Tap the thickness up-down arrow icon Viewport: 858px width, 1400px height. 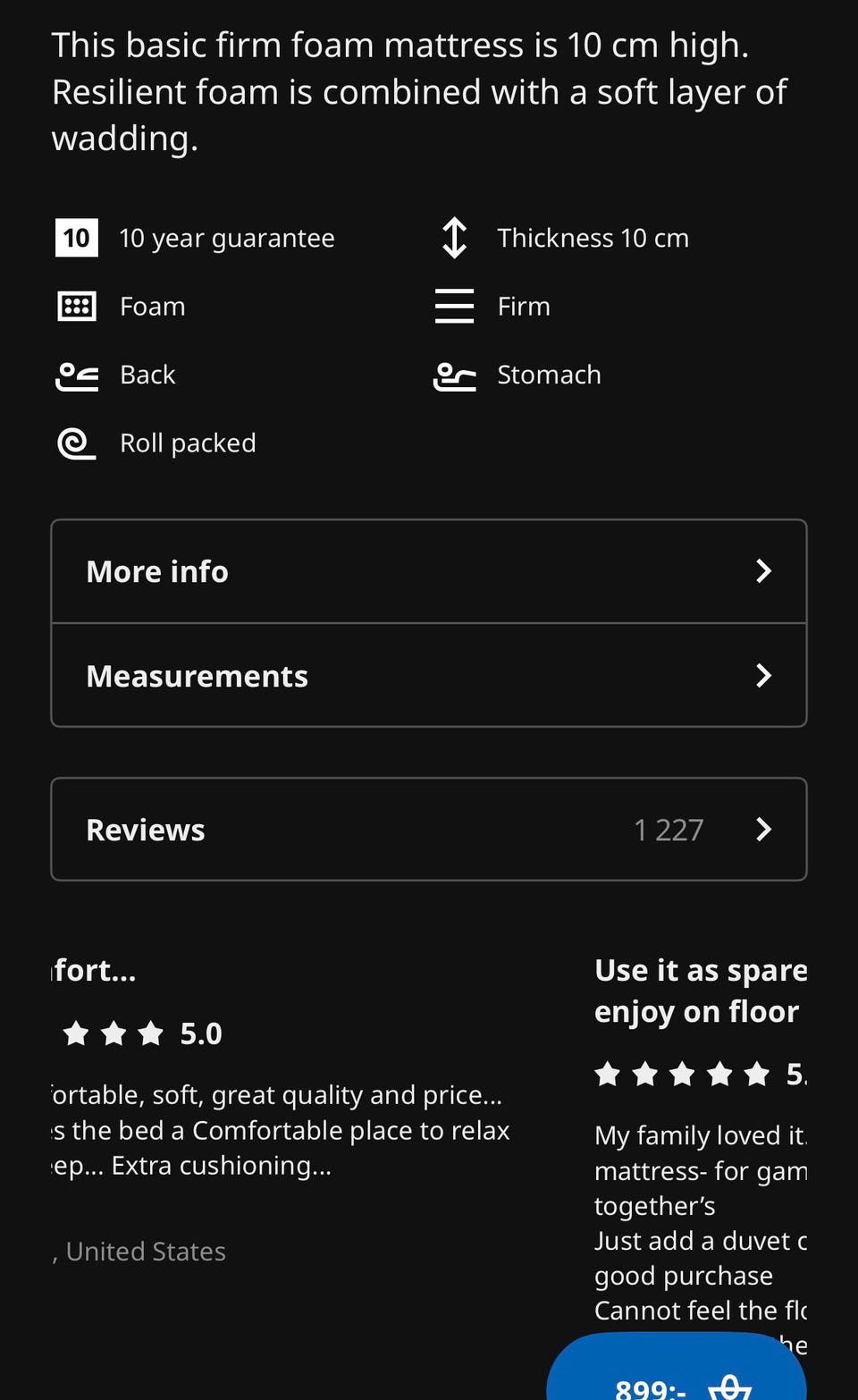pos(454,238)
